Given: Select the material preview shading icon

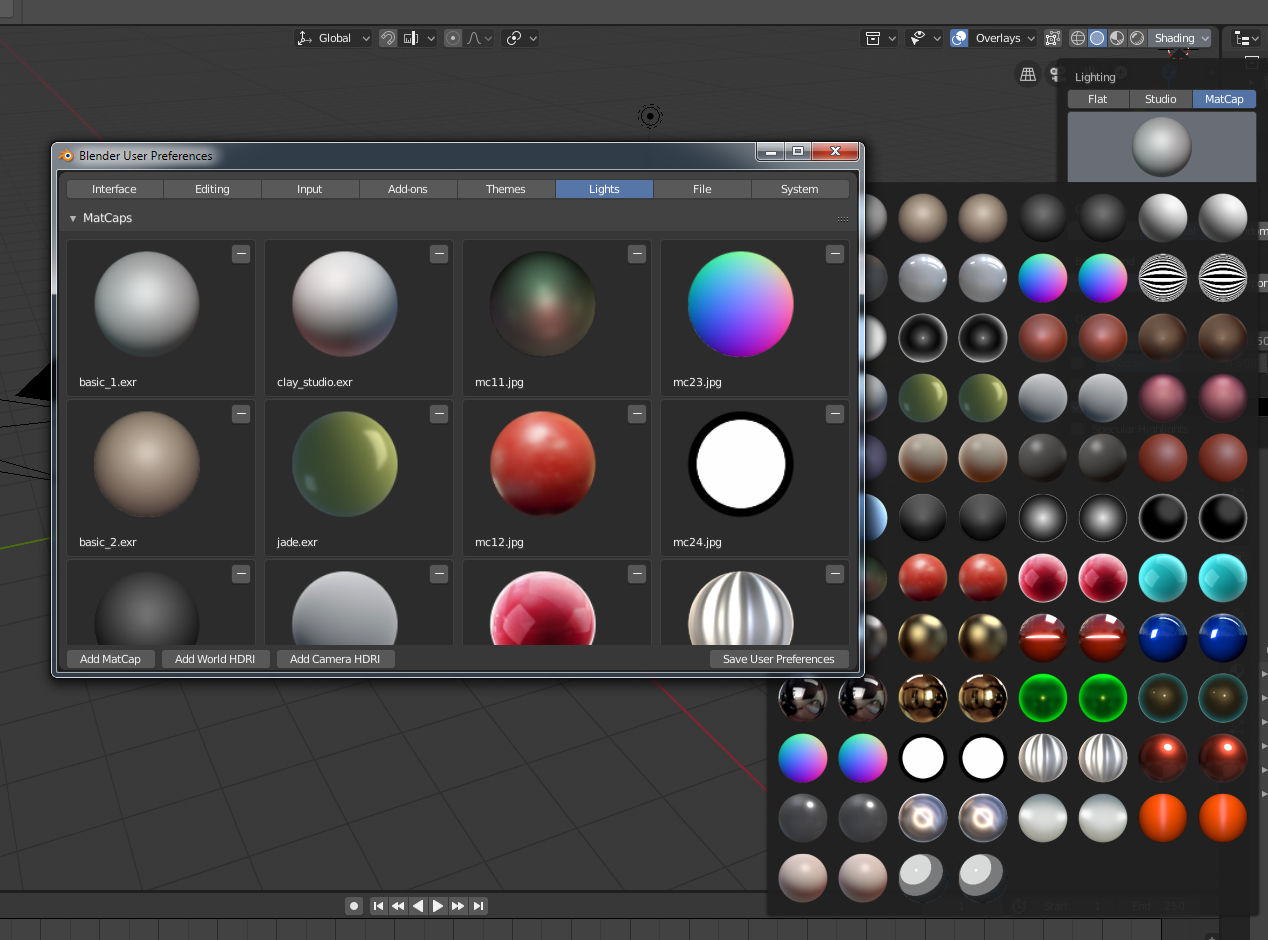Looking at the screenshot, I should (1117, 38).
